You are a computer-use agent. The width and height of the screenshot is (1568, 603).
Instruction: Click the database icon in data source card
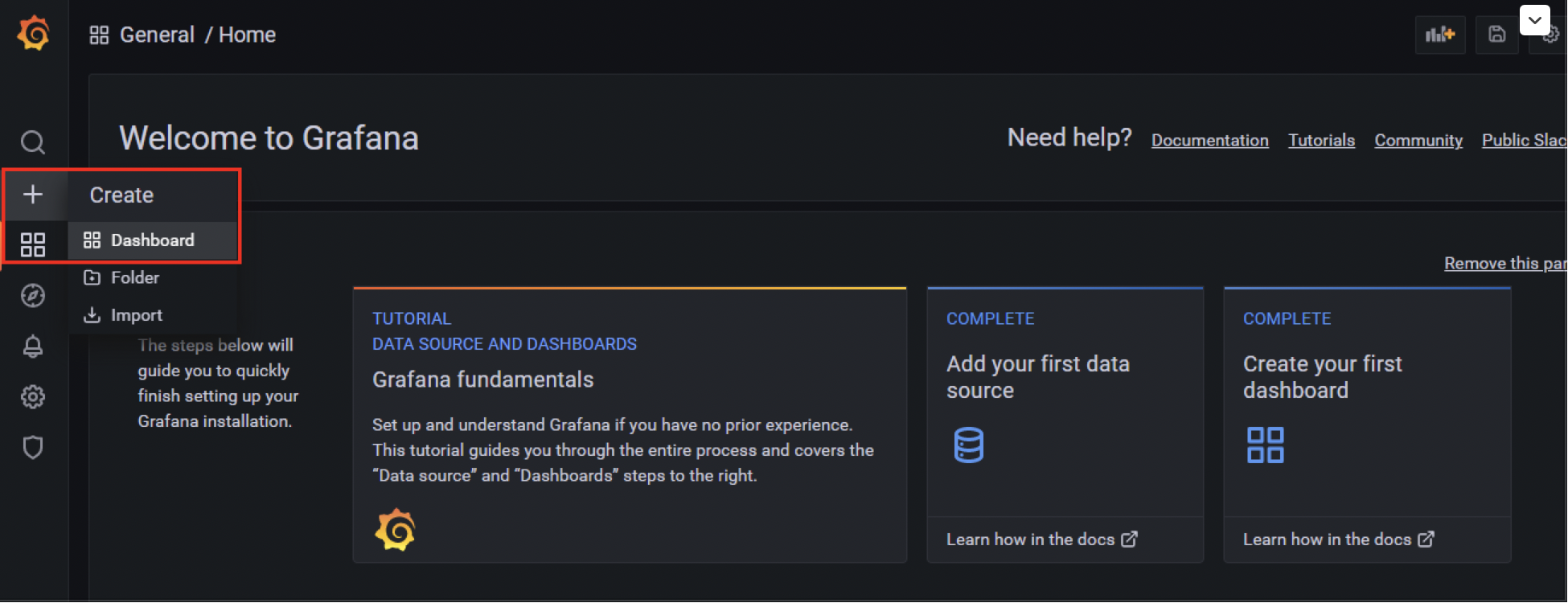tap(968, 445)
